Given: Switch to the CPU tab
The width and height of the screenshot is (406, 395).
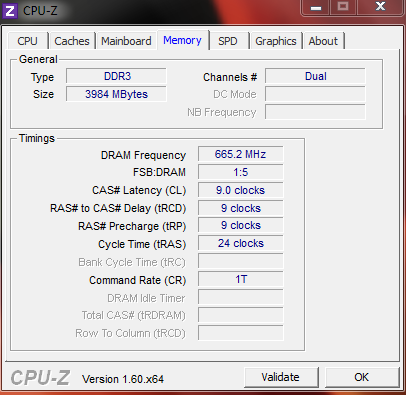Looking at the screenshot, I should pos(27,41).
